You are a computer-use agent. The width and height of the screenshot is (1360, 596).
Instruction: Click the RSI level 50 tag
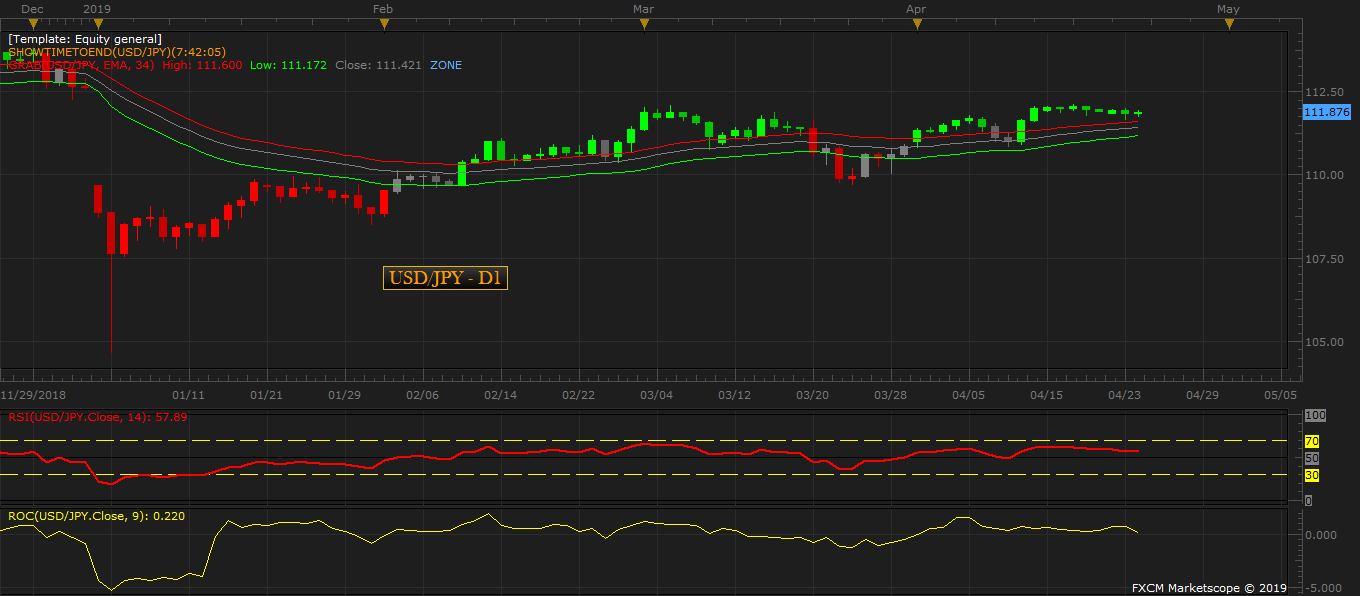pyautogui.click(x=1312, y=458)
